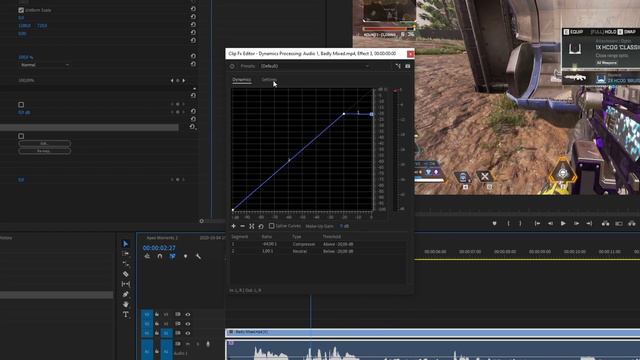Go to the next keyframe arrow beside 100.00%

coord(184,81)
